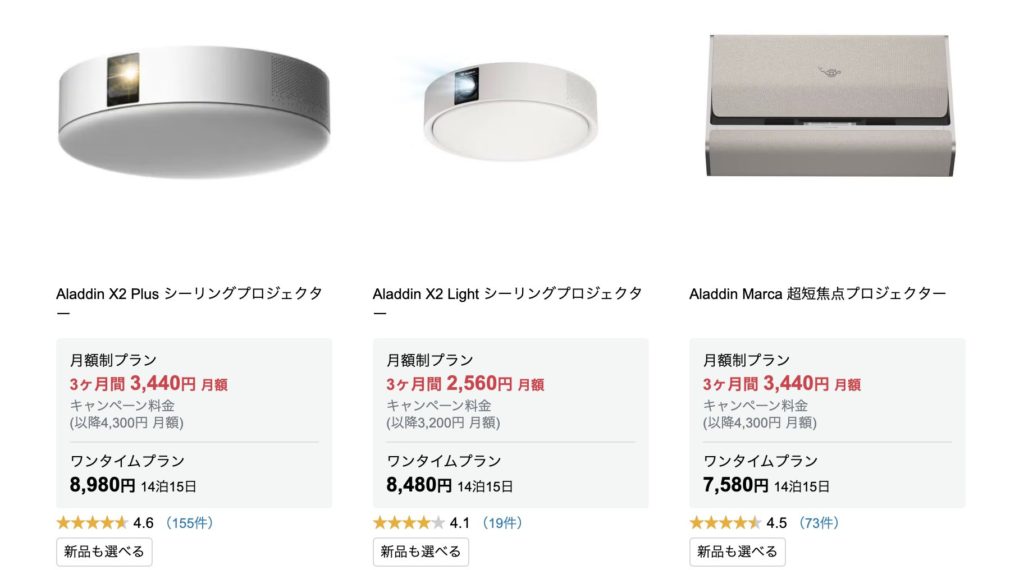
Task: Click the 4.1 star rating icons
Action: [408, 522]
